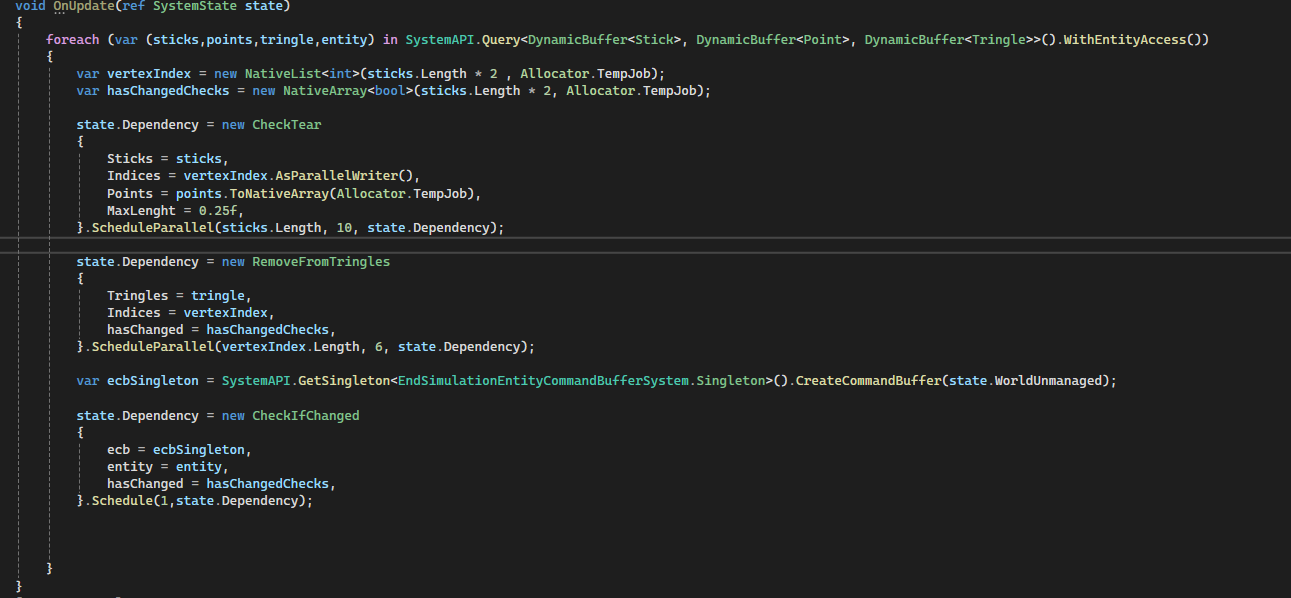The image size is (1291, 598).
Task: Click the SystemAPI.Query method call
Action: click(x=464, y=39)
